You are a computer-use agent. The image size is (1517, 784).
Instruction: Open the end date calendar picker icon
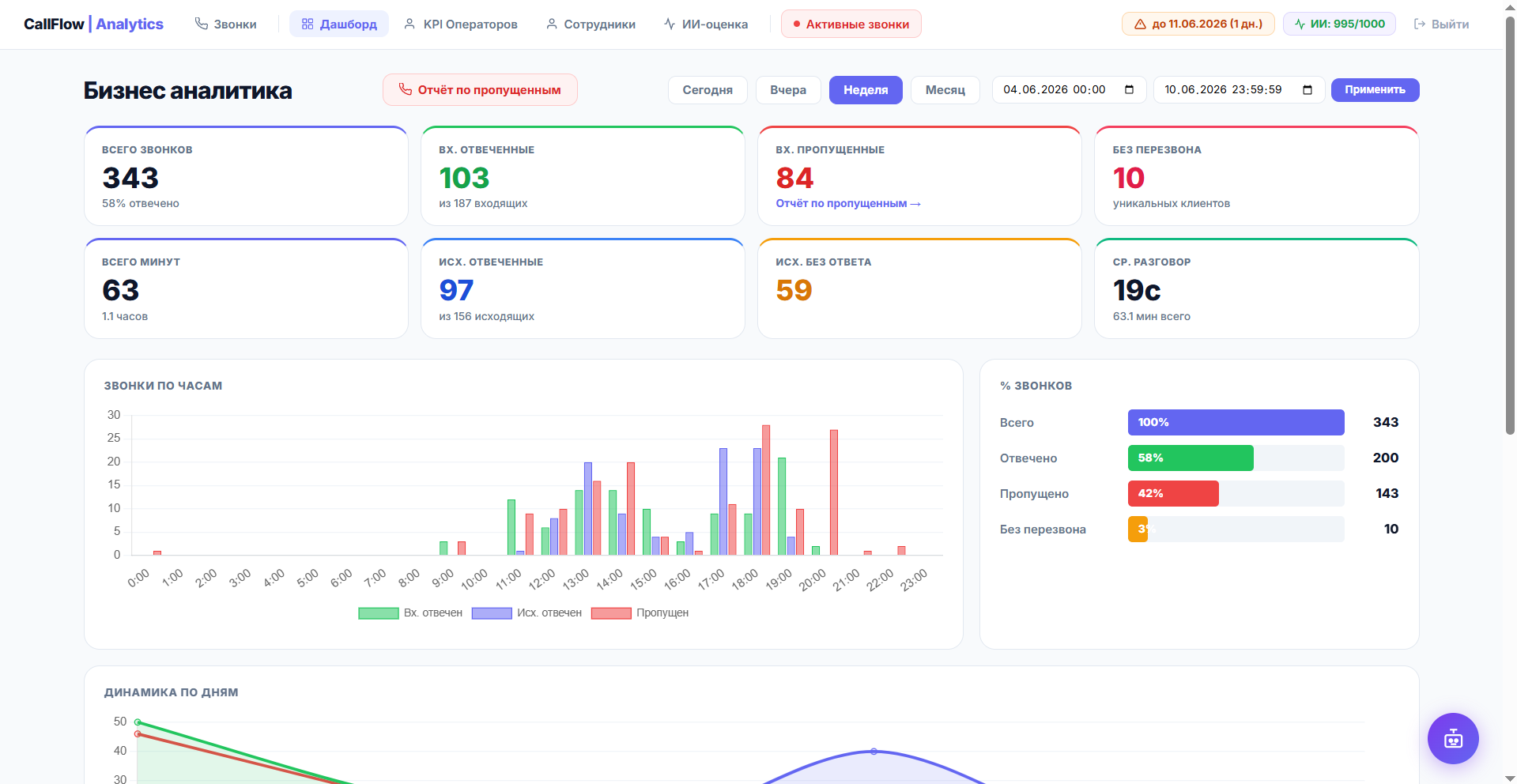(1308, 90)
